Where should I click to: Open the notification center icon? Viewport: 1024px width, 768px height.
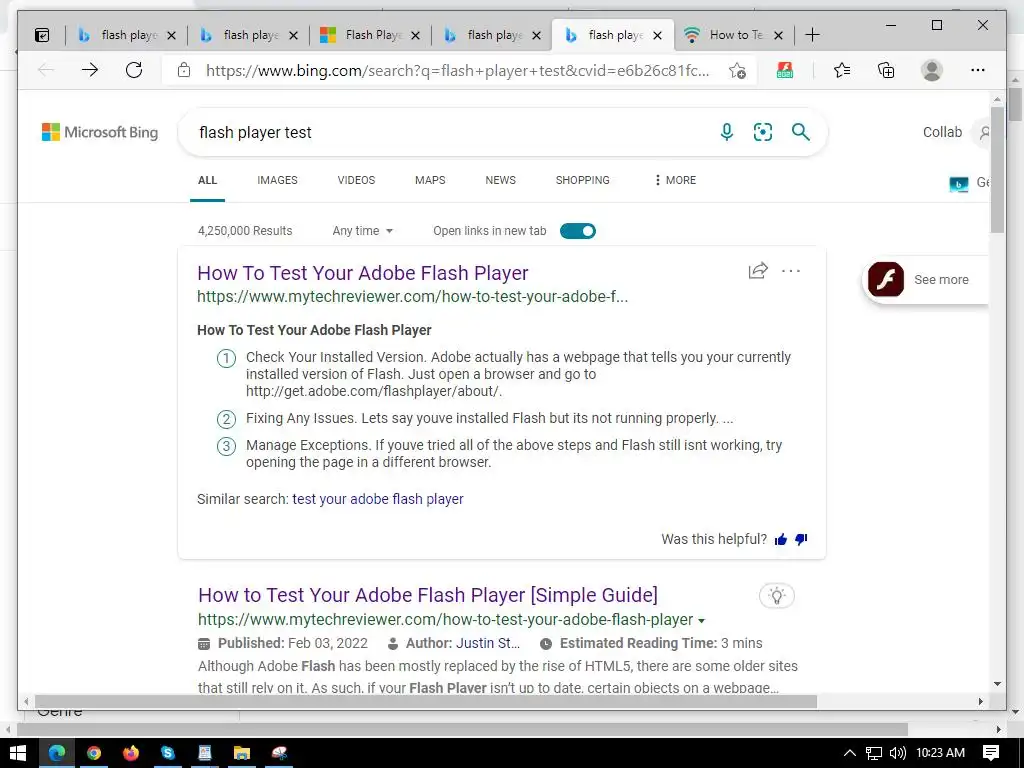[x=991, y=753]
